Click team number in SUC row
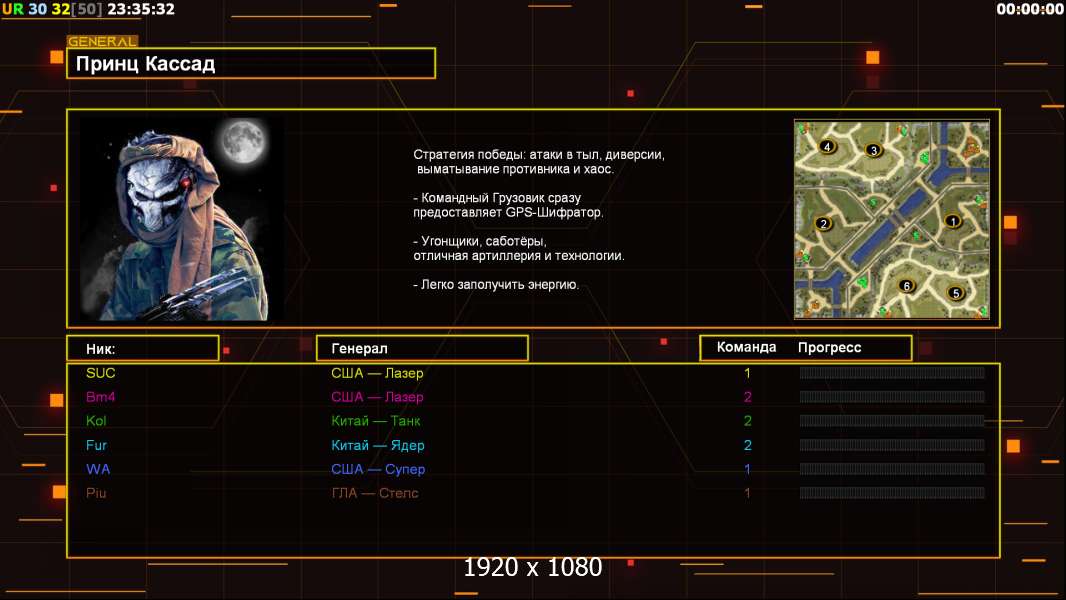The image size is (1066, 600). point(747,373)
